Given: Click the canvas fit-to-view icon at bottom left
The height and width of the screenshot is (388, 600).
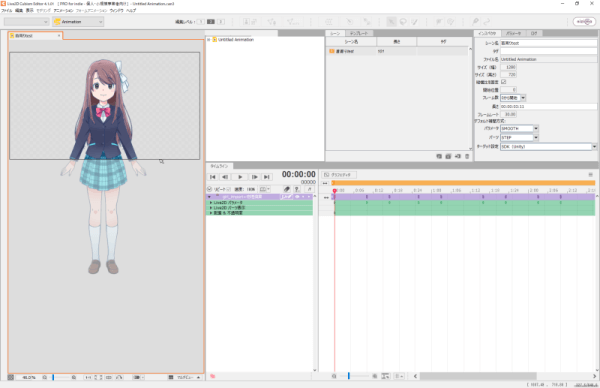Looking at the screenshot, I should pos(11,377).
